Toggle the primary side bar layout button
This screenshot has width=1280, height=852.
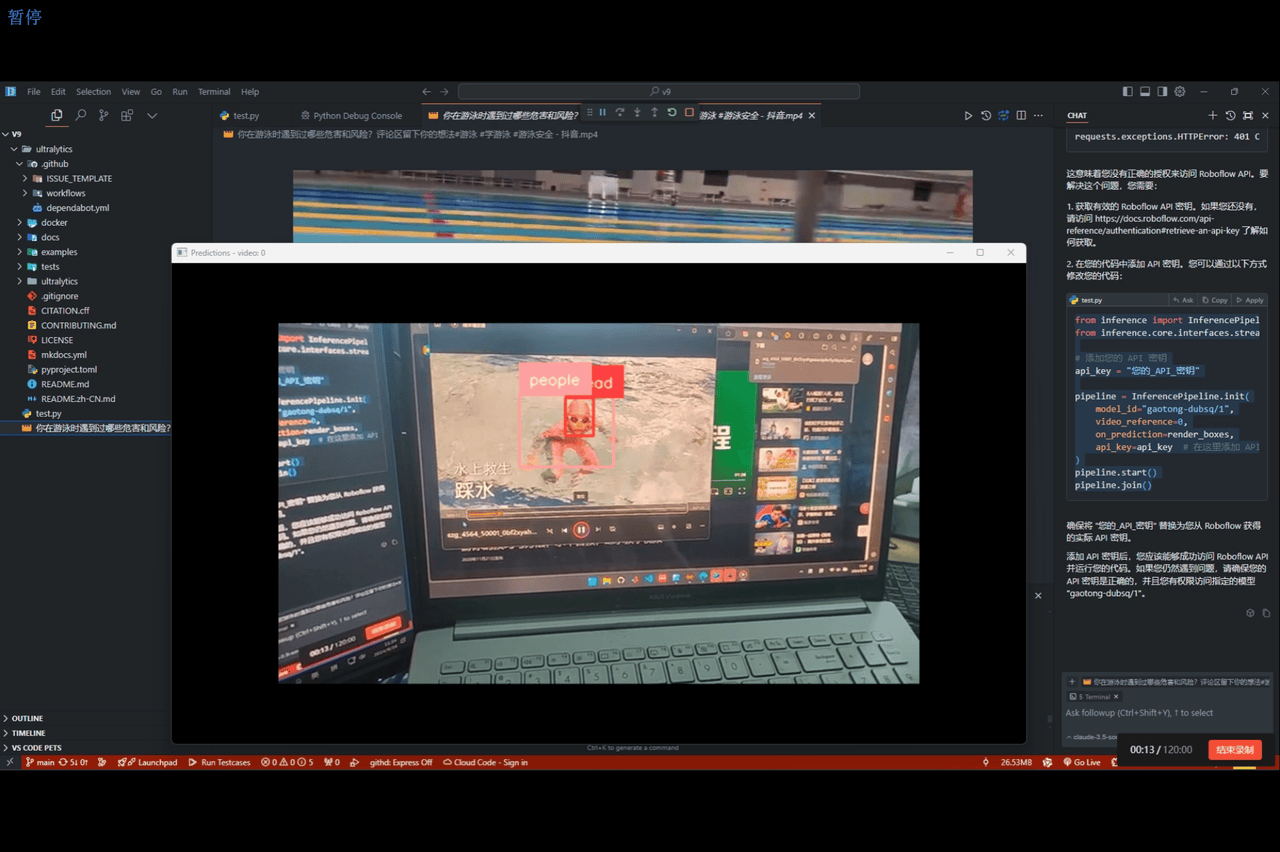pyautogui.click(x=1128, y=92)
